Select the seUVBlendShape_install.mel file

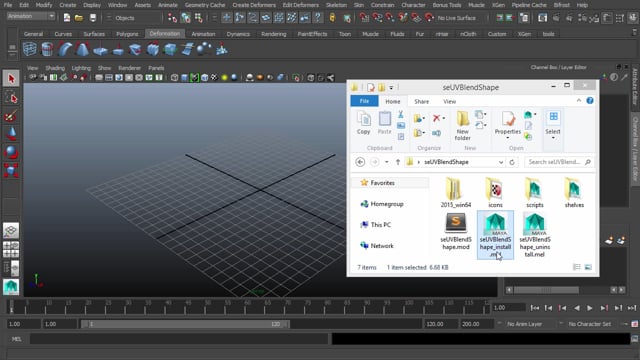point(495,235)
